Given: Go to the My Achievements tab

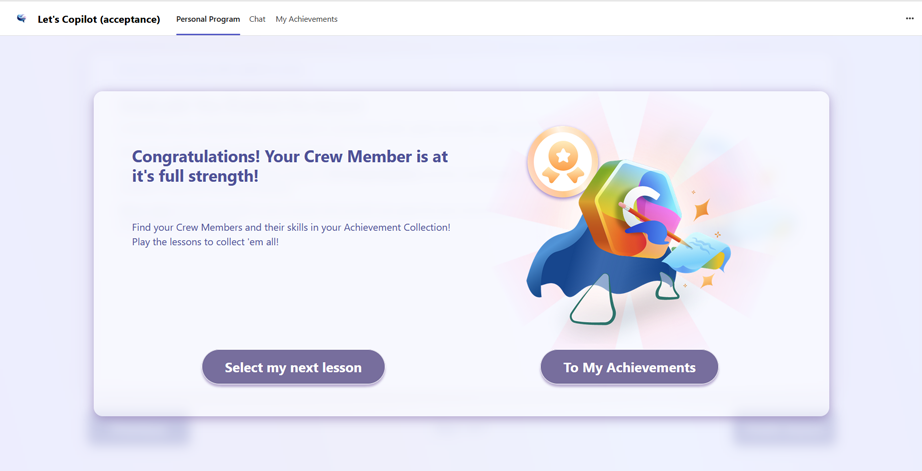Looking at the screenshot, I should [306, 19].
